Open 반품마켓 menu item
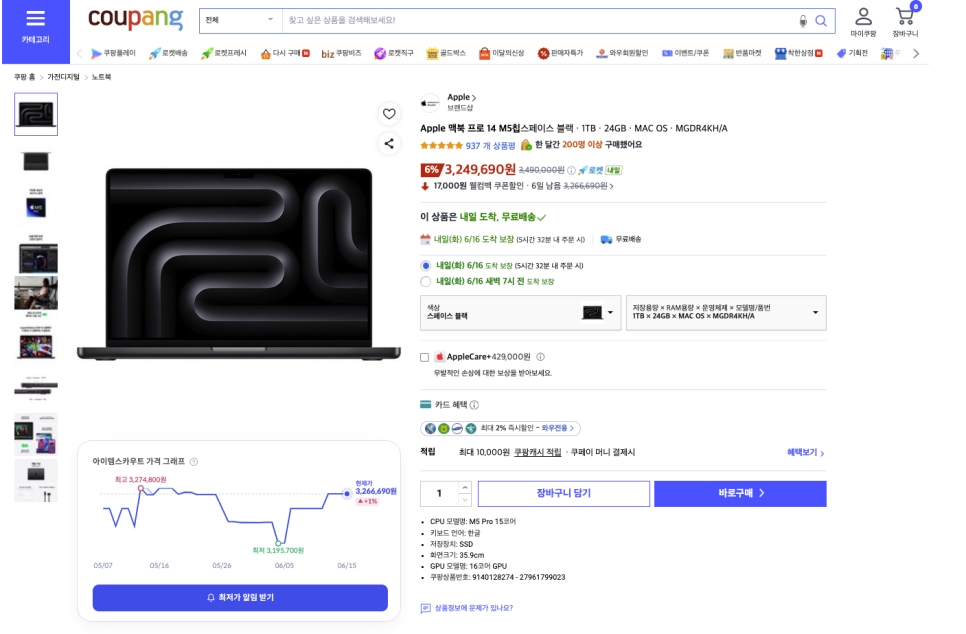The width and height of the screenshot is (966, 634). tap(742, 54)
